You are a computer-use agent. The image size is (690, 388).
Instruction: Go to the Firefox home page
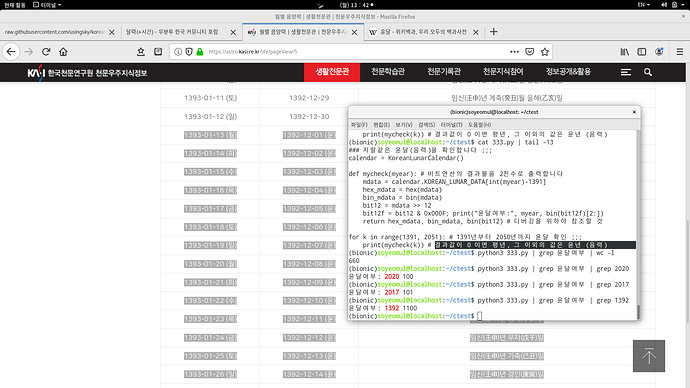[x=63, y=51]
